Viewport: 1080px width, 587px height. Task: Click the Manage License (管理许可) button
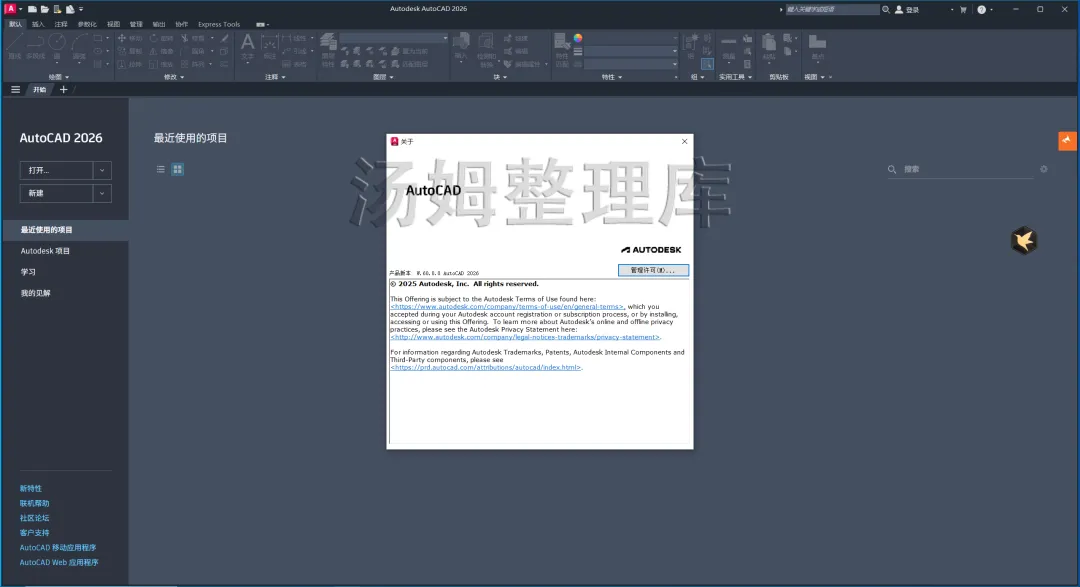[x=653, y=270]
